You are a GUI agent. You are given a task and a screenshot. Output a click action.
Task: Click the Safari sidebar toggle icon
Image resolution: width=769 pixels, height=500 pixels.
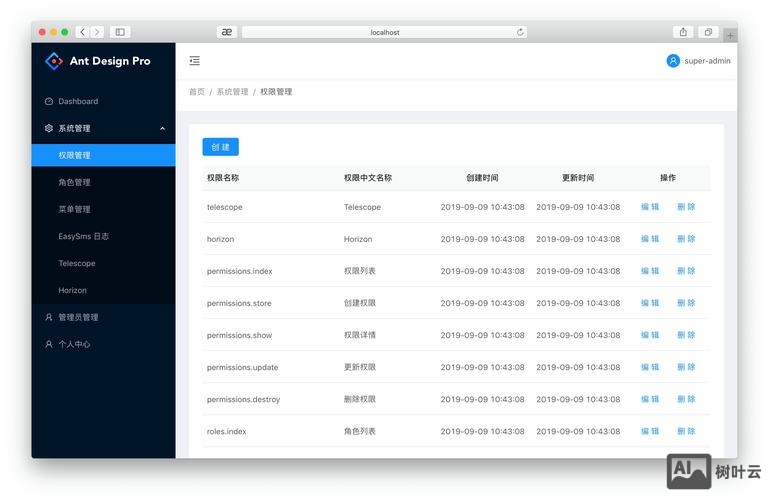pyautogui.click(x=120, y=32)
